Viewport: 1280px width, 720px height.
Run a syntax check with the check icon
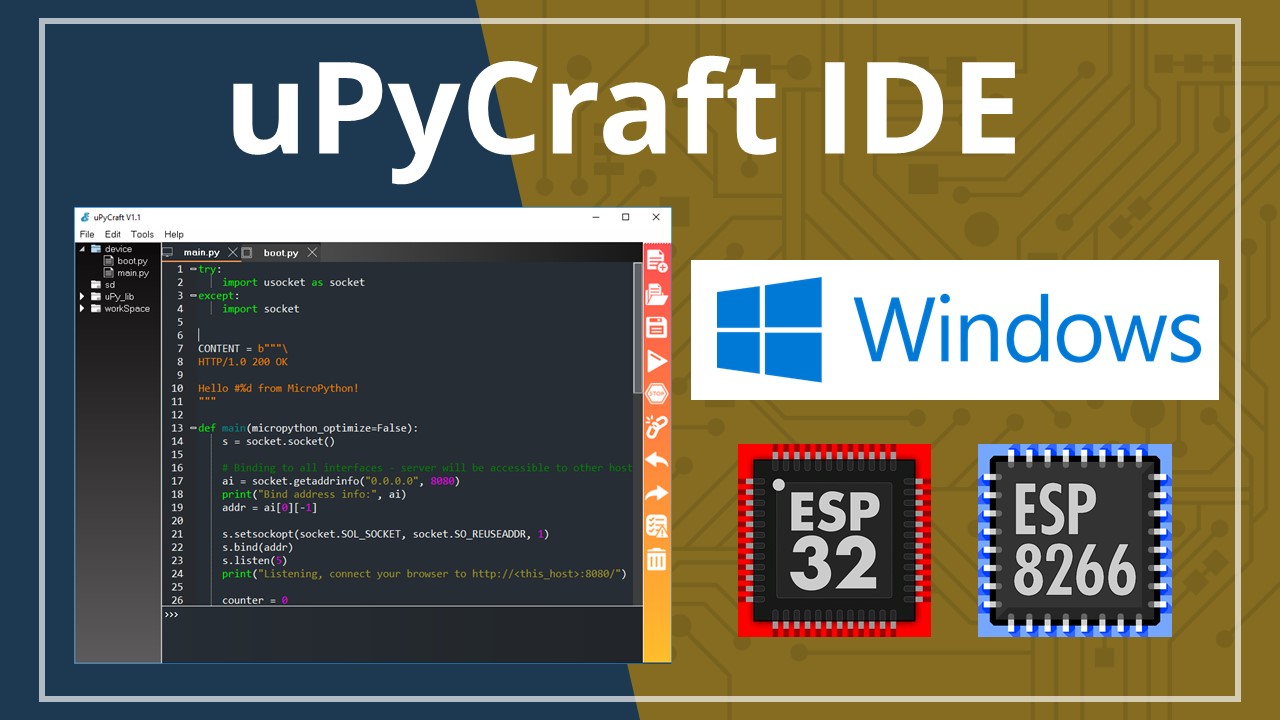pyautogui.click(x=655, y=527)
